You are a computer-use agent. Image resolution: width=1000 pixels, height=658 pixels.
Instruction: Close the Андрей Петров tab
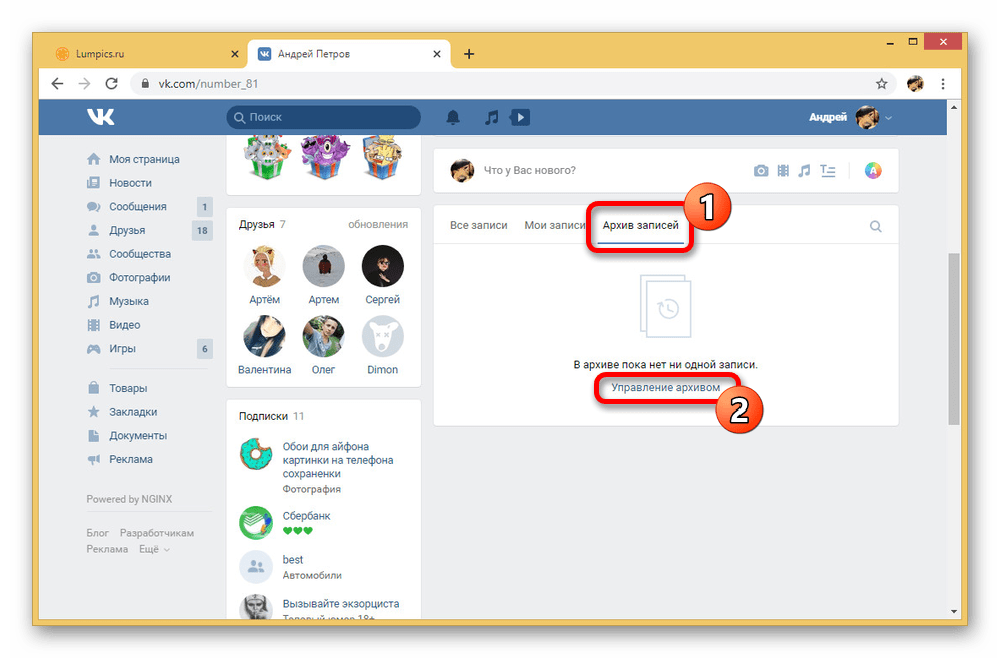[x=437, y=54]
